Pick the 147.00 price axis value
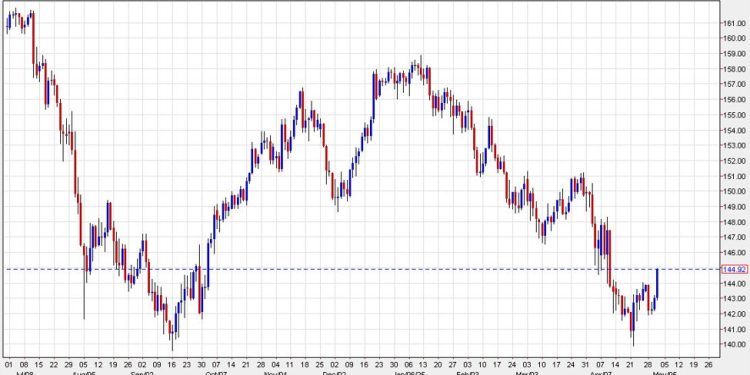Screen dimensions: 750x375 click(734, 237)
